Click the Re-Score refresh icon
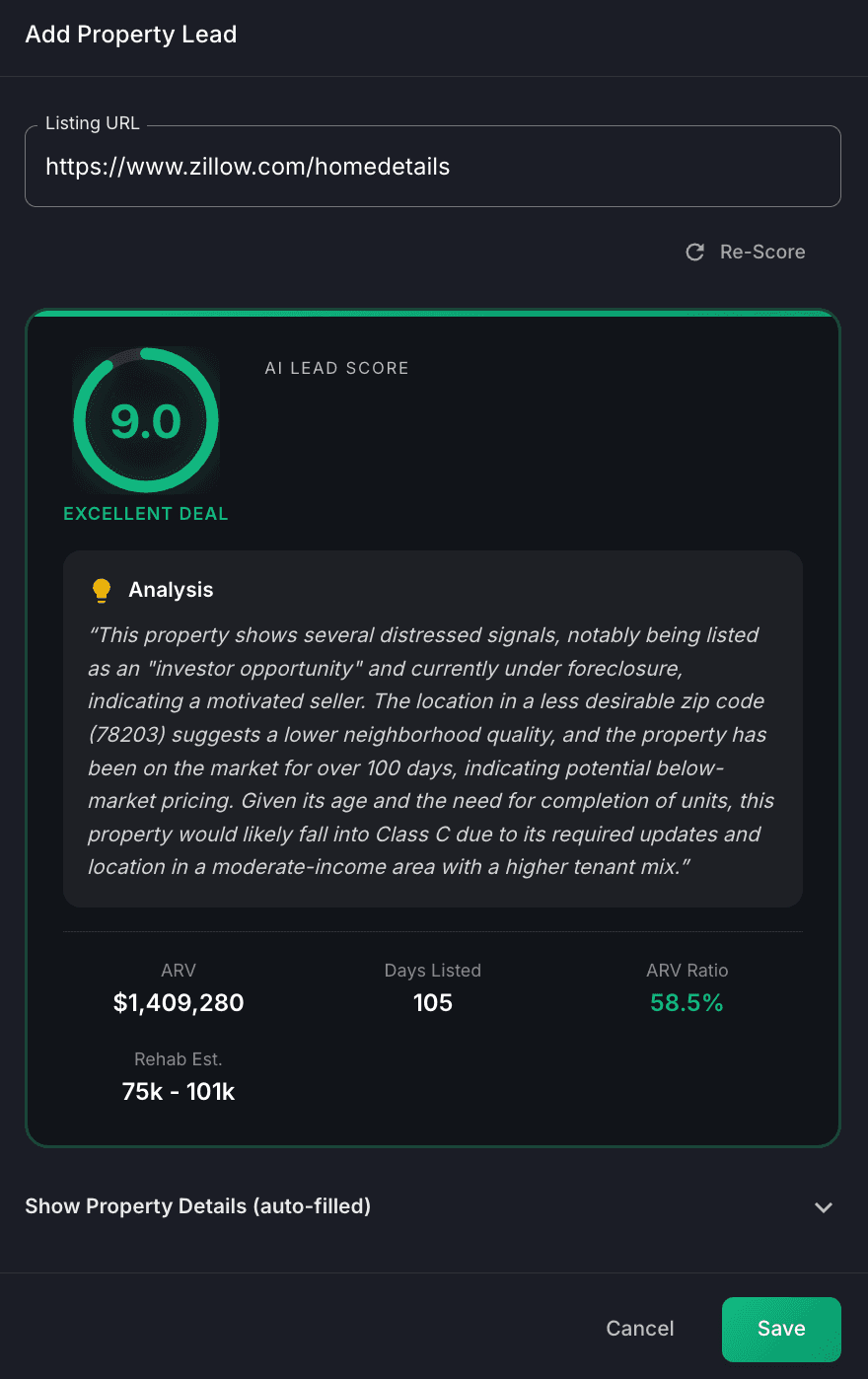The image size is (868, 1379). click(x=695, y=252)
